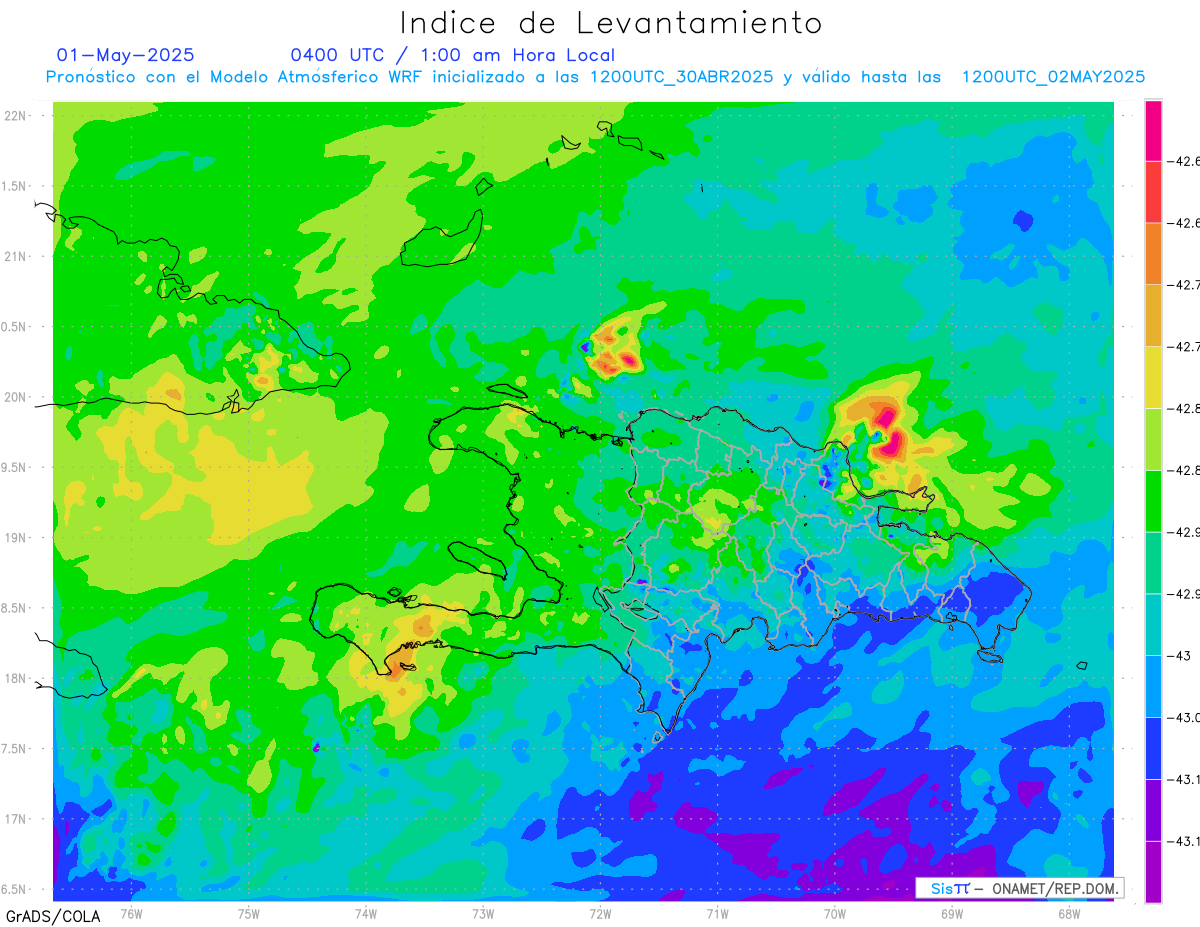
Task: Click the turquoise segment of the color scale
Action: (x=1153, y=624)
